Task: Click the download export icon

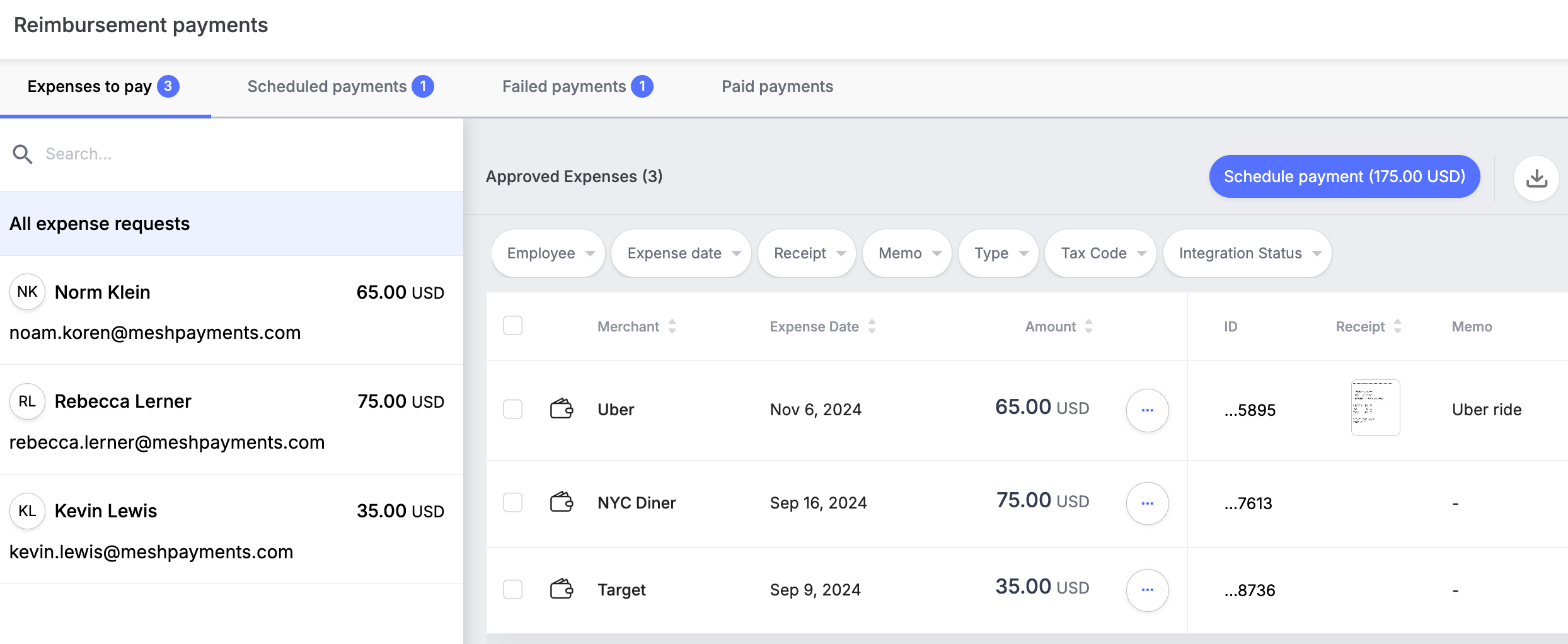Action: [1536, 178]
